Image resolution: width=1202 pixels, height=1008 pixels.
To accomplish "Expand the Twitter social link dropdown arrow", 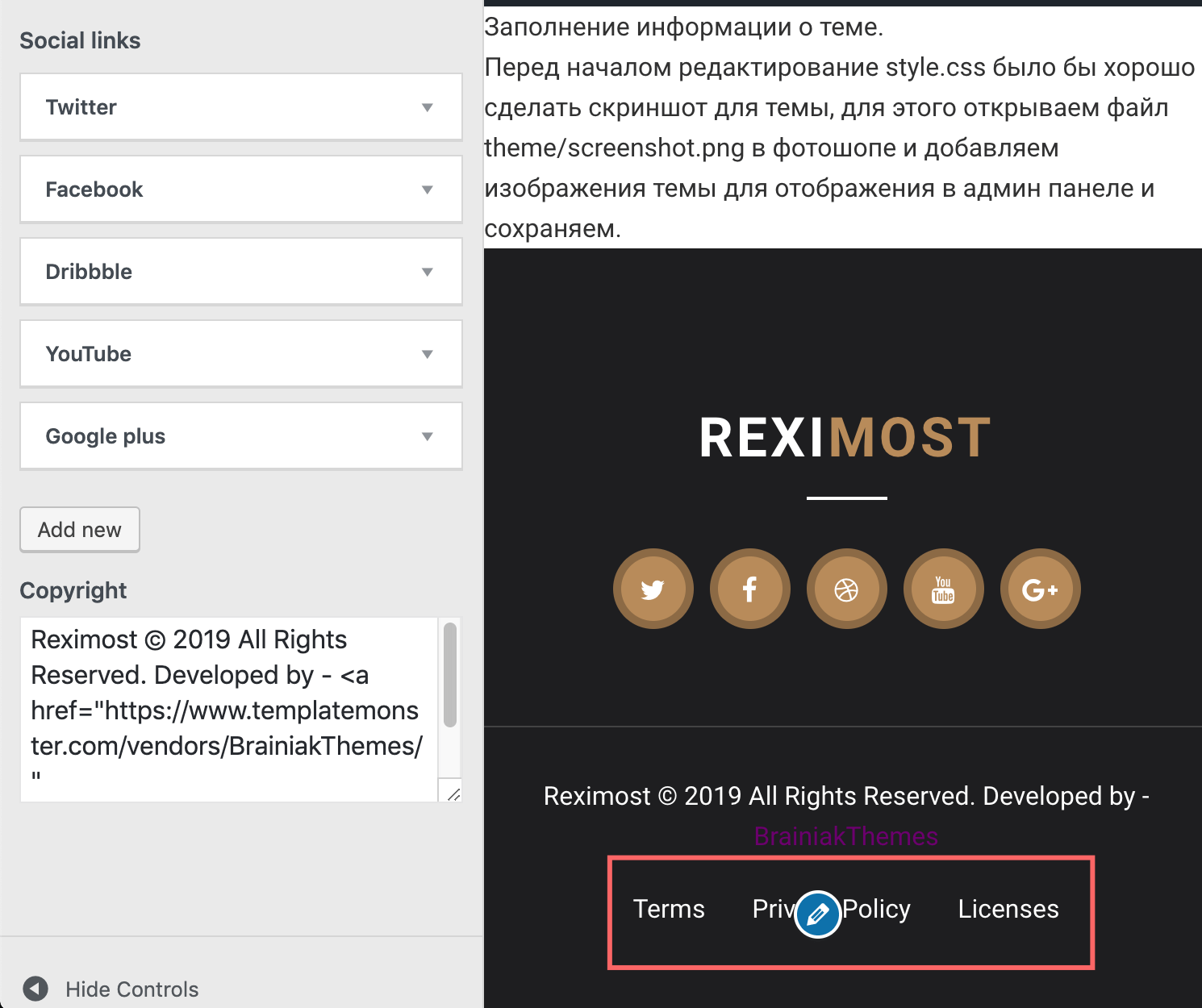I will point(428,107).
